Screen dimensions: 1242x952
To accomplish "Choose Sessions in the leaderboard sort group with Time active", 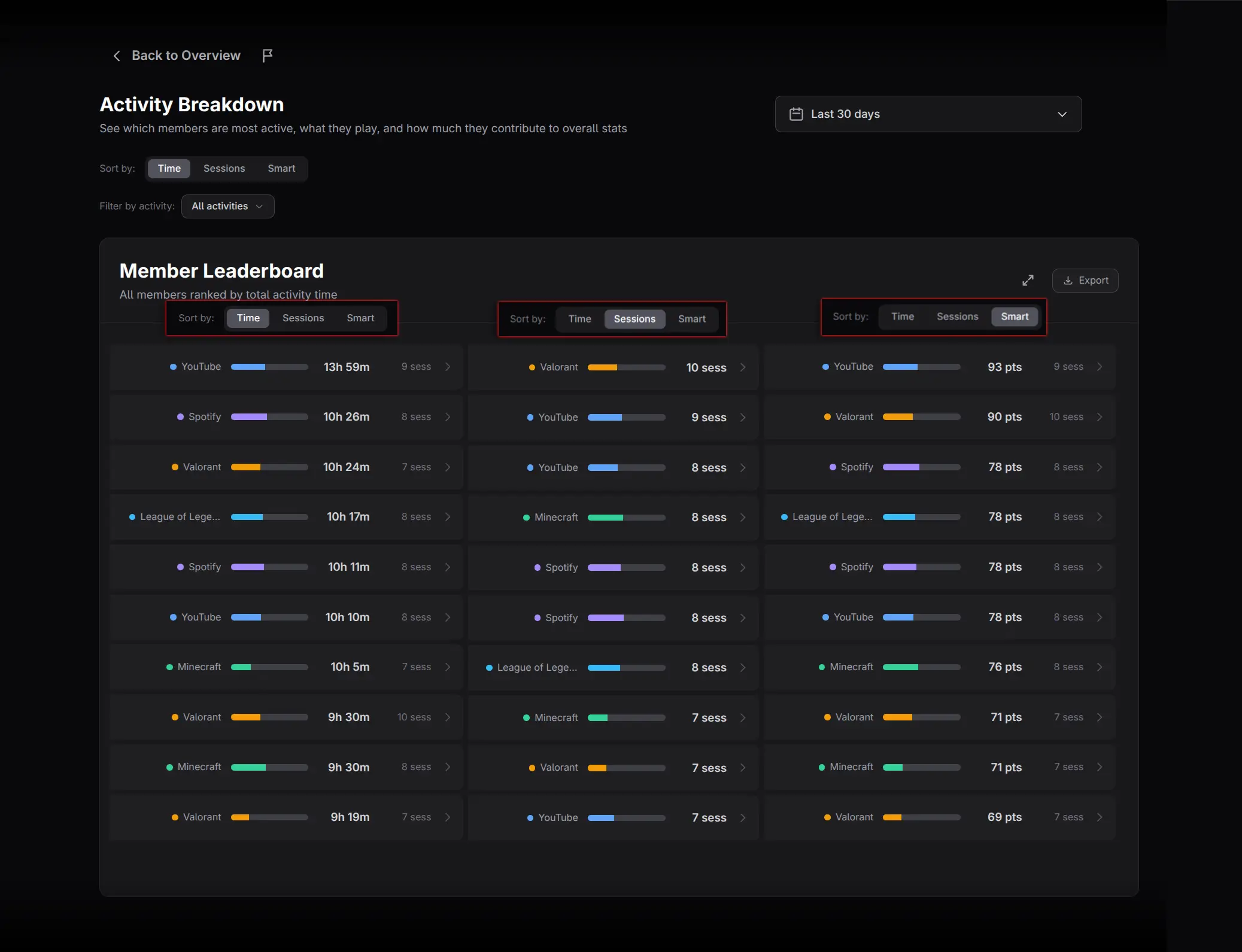I will [303, 318].
